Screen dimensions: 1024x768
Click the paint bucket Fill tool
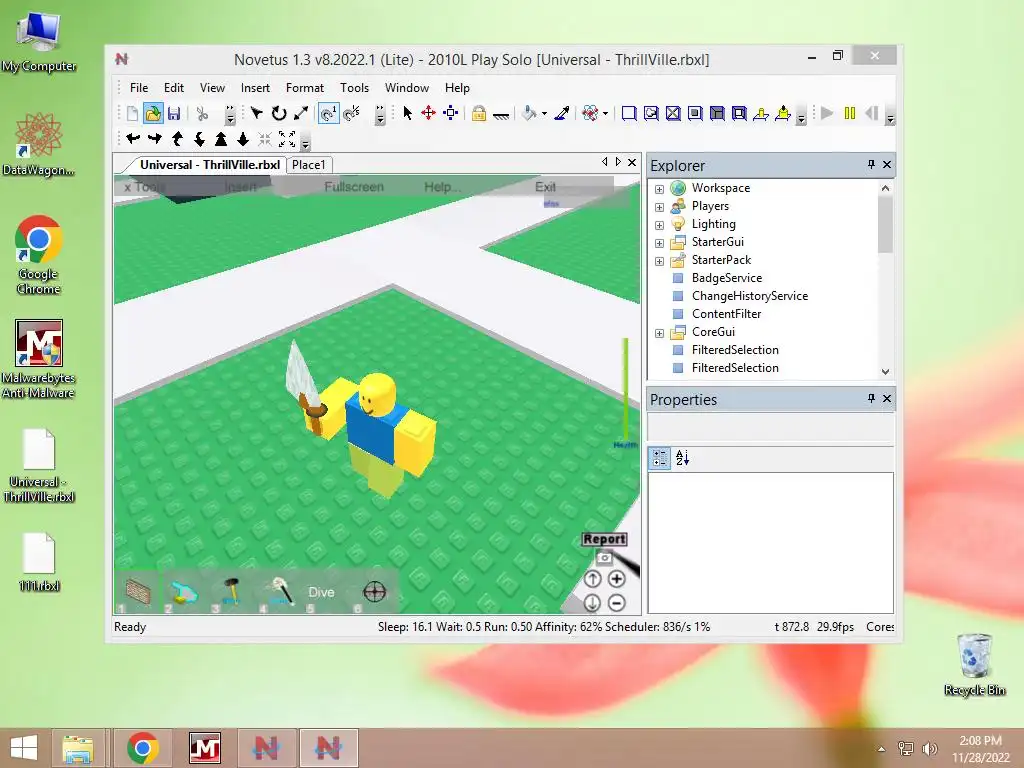point(529,114)
